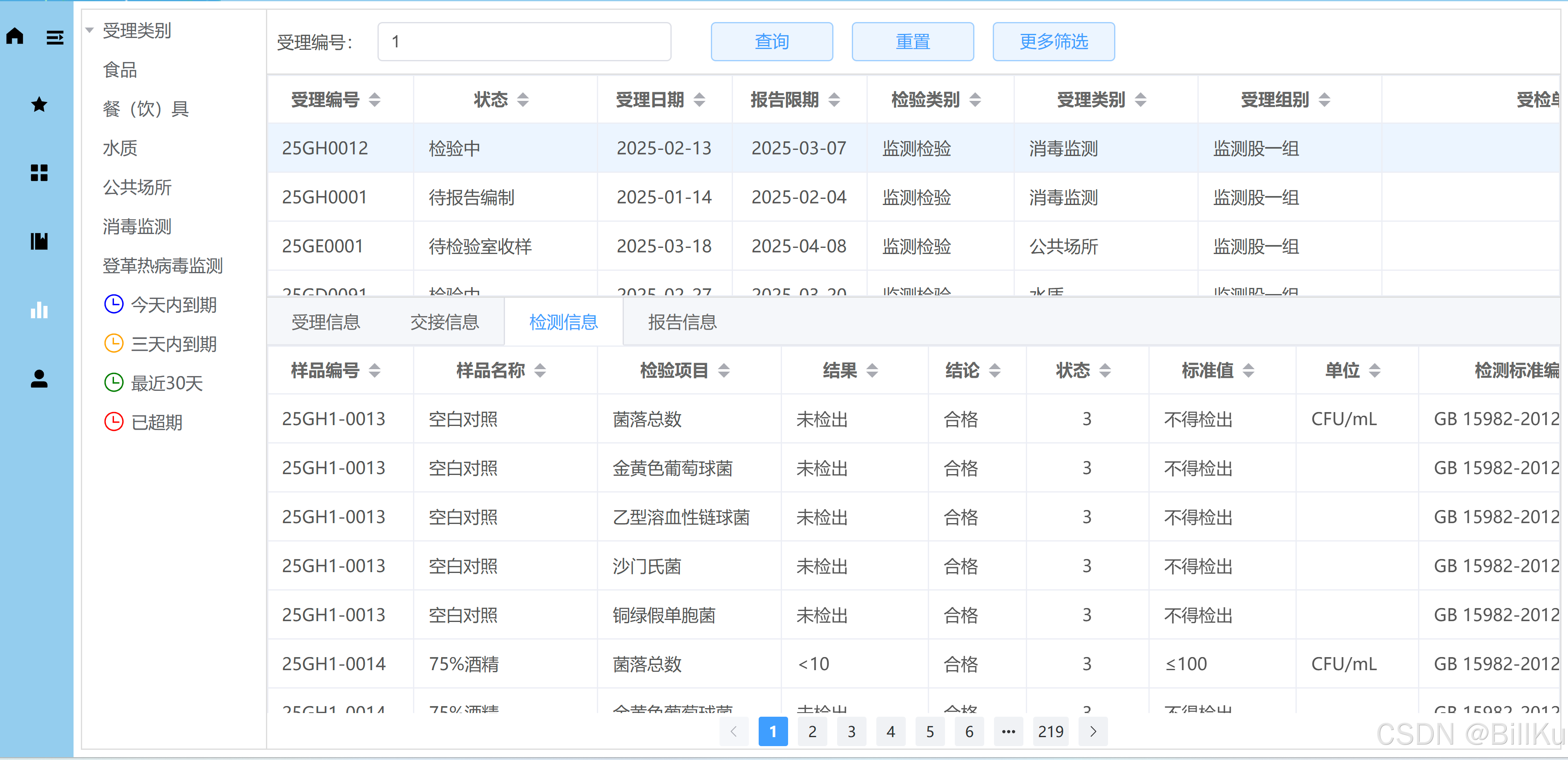Sort table by 受理编号 column

[374, 99]
